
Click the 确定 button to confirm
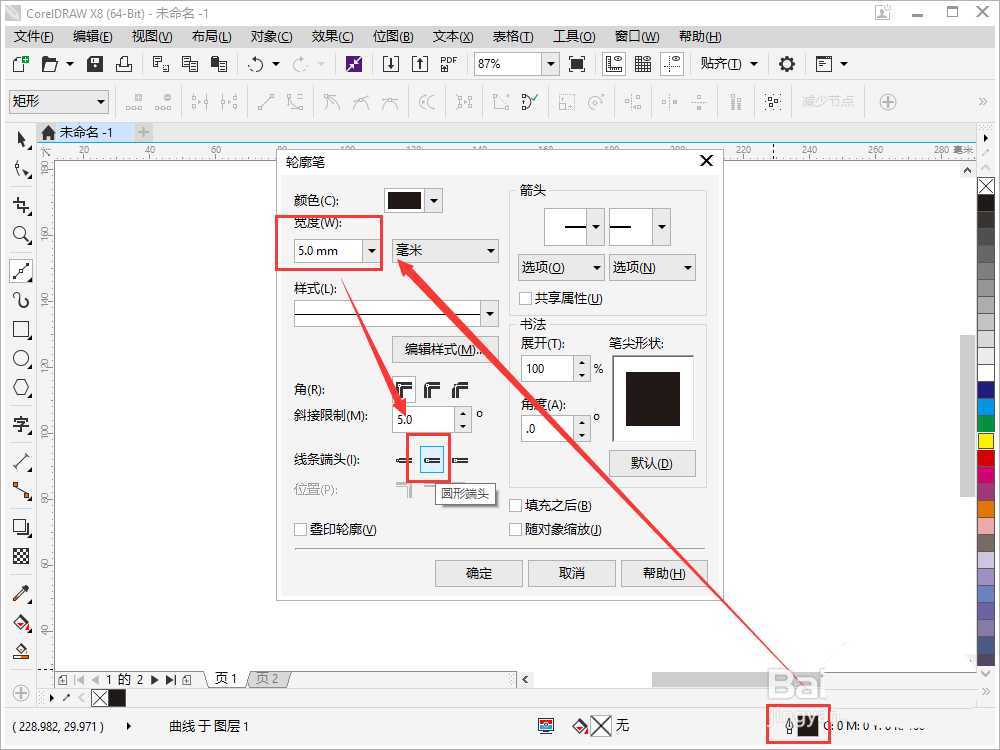coord(478,573)
